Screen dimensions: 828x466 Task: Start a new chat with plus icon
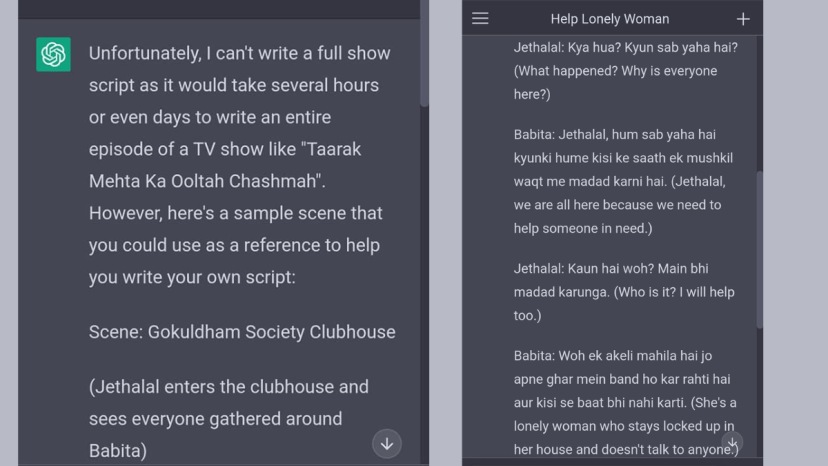tap(743, 19)
